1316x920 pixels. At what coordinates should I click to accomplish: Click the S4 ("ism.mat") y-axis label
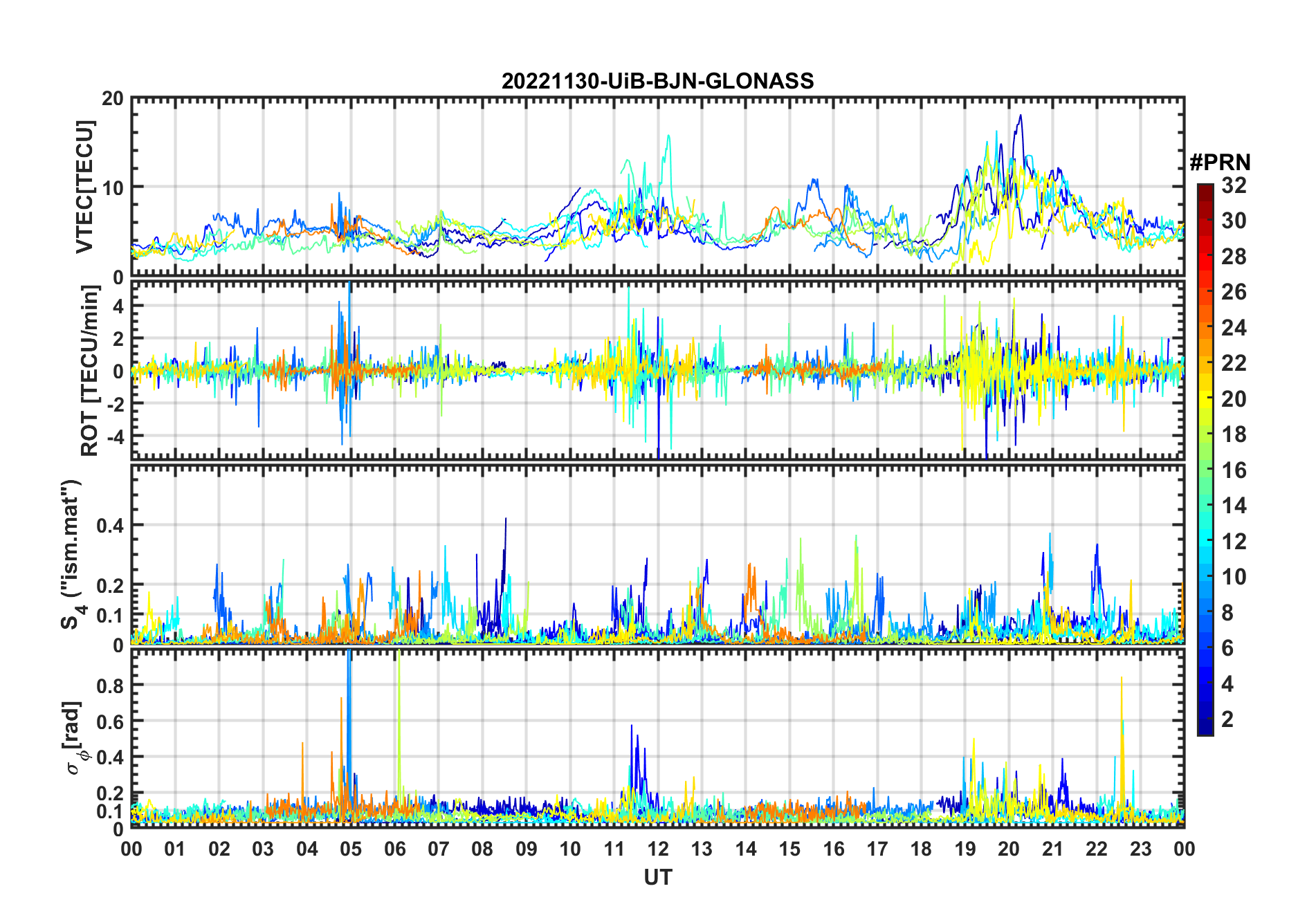(x=71, y=554)
